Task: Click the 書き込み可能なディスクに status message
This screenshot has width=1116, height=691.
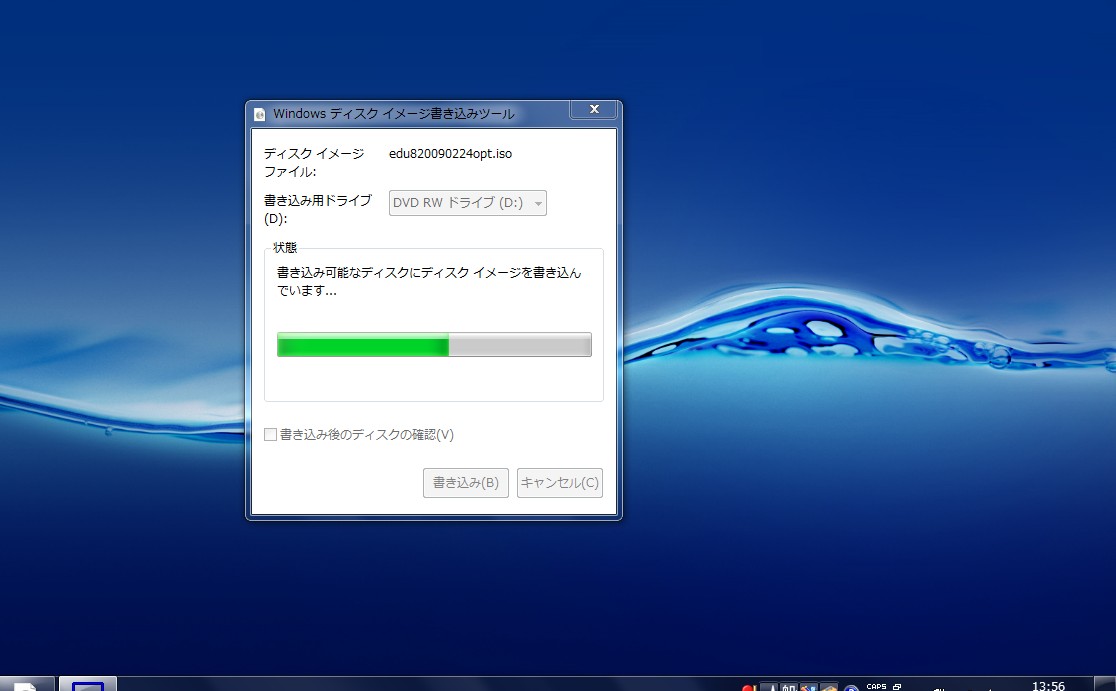Action: (x=429, y=281)
